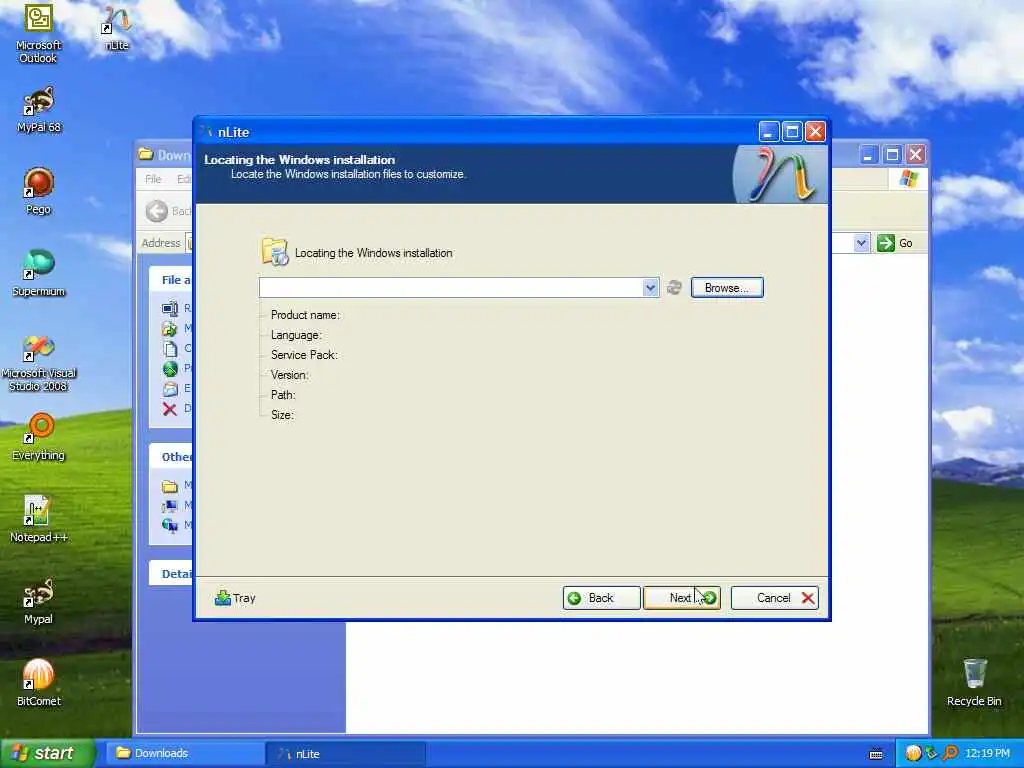Image resolution: width=1024 pixels, height=768 pixels.
Task: Expand the installation path dropdown arrow
Action: [650, 287]
